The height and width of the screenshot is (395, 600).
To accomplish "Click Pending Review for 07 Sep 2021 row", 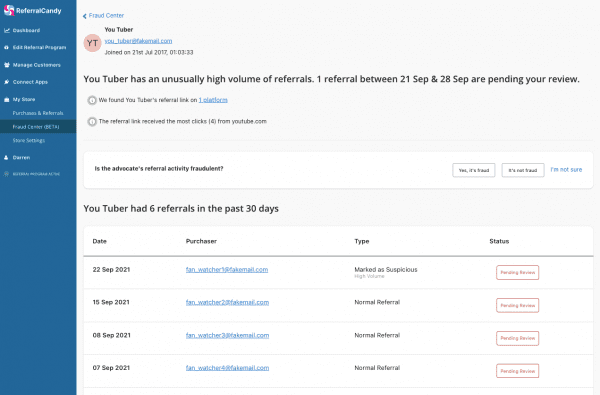I will pos(517,371).
